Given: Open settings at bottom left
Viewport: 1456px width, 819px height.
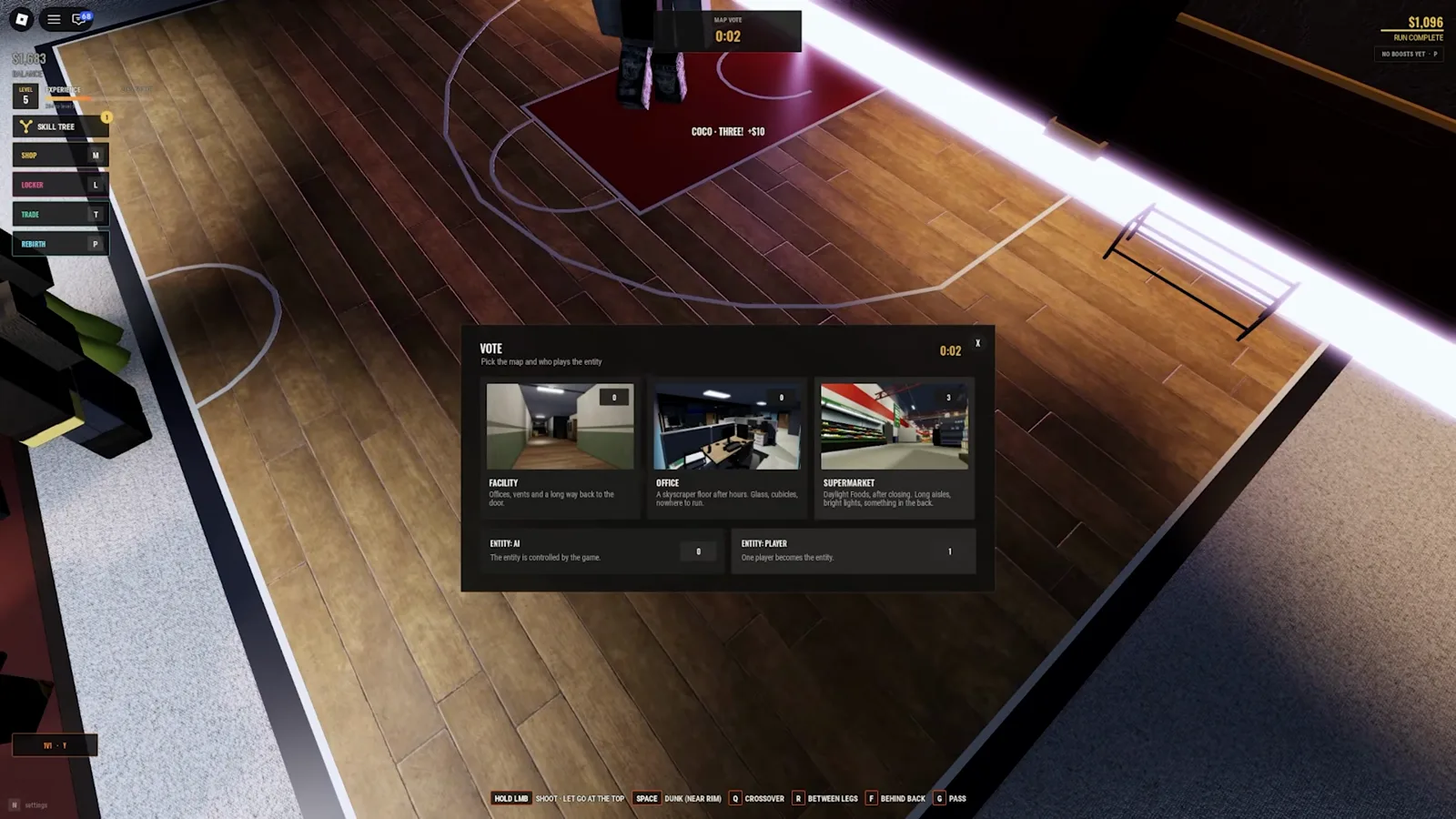Looking at the screenshot, I should click(x=29, y=804).
